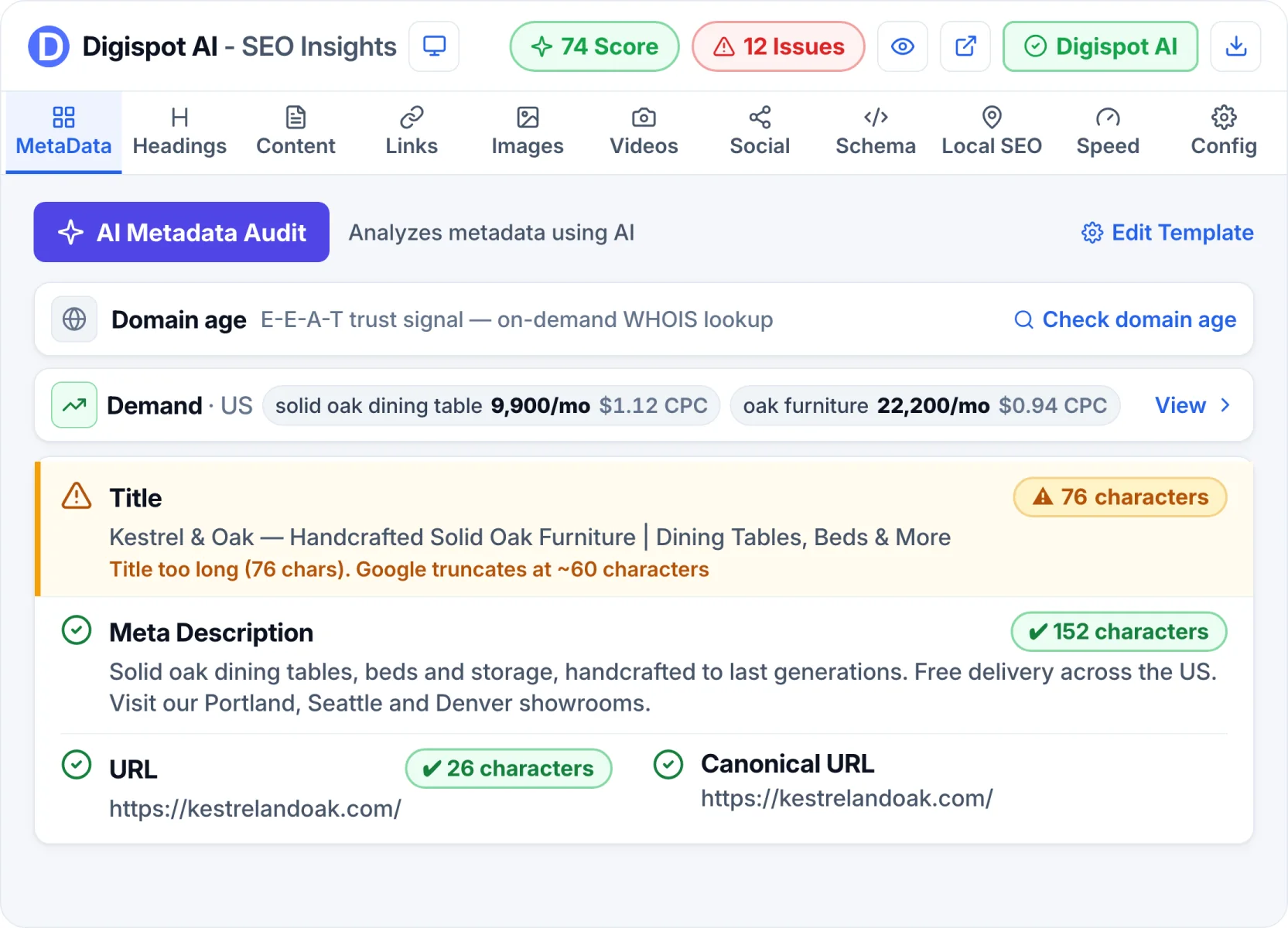Open the 12 Issues badge
Screen dimensions: 1288x928
pyautogui.click(x=778, y=46)
